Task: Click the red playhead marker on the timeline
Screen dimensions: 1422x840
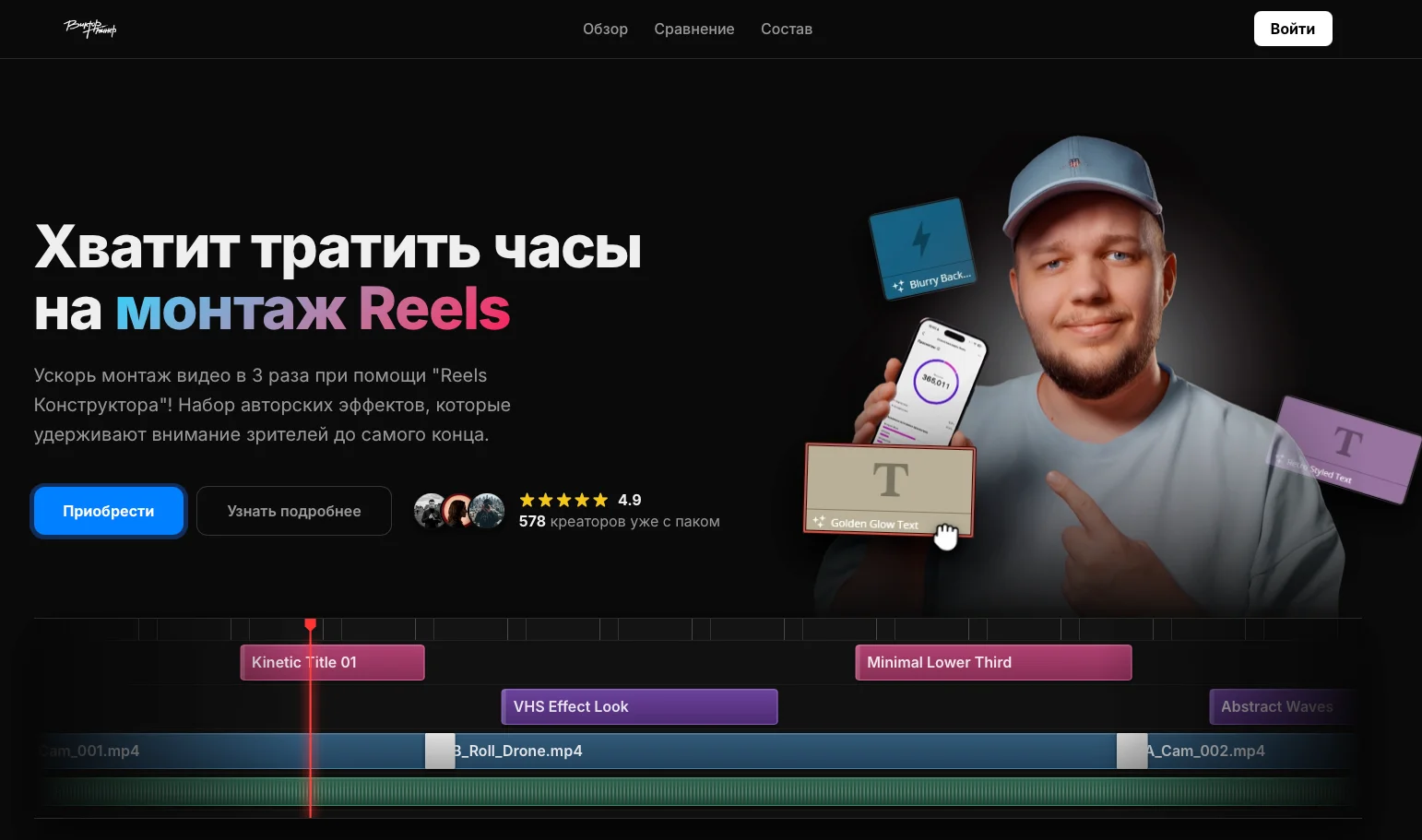Action: click(311, 625)
